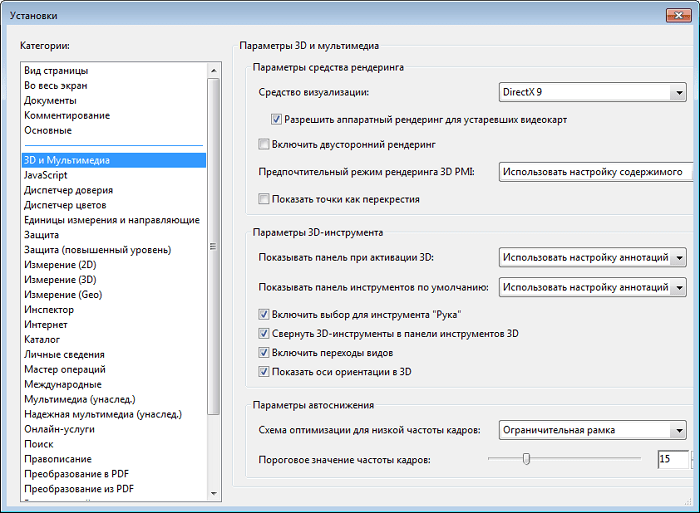Select Защита (повышенный уровень) category
This screenshot has height=513, width=700.
coord(114,250)
